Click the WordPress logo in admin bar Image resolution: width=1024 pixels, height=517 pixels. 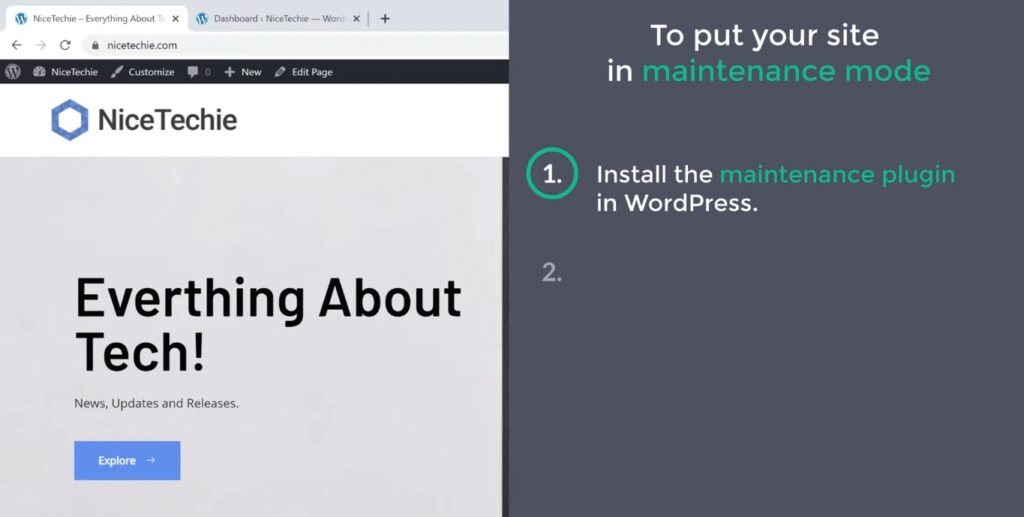point(13,72)
